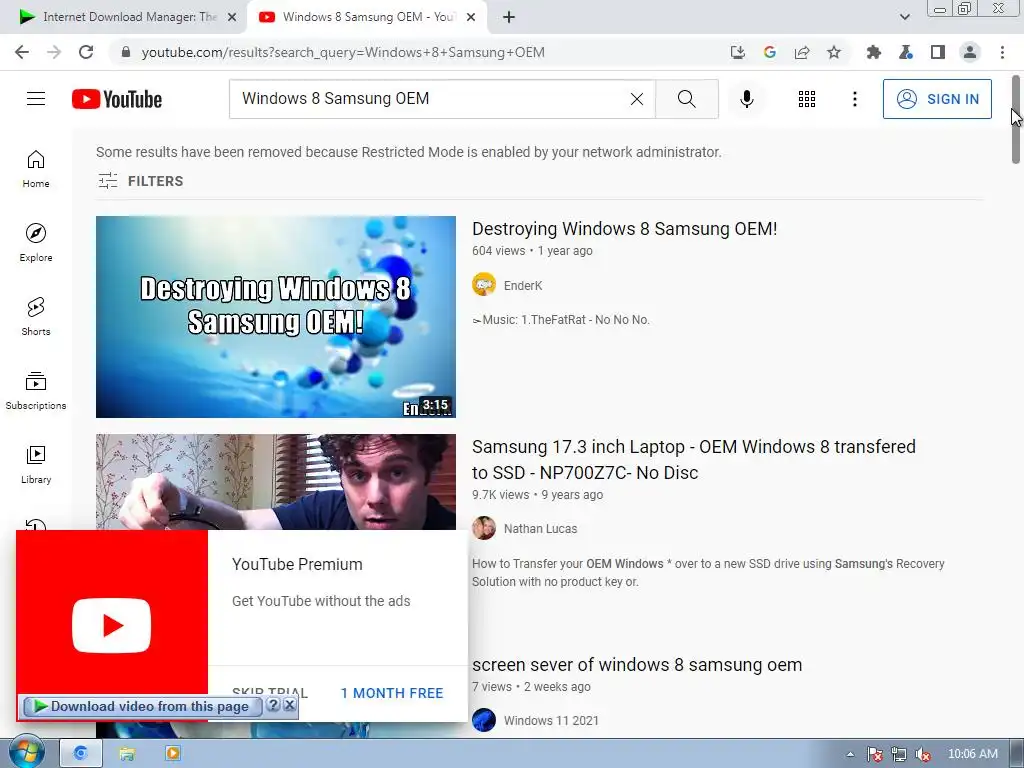Click 1 MONTH FREE in Premium popup

point(392,693)
